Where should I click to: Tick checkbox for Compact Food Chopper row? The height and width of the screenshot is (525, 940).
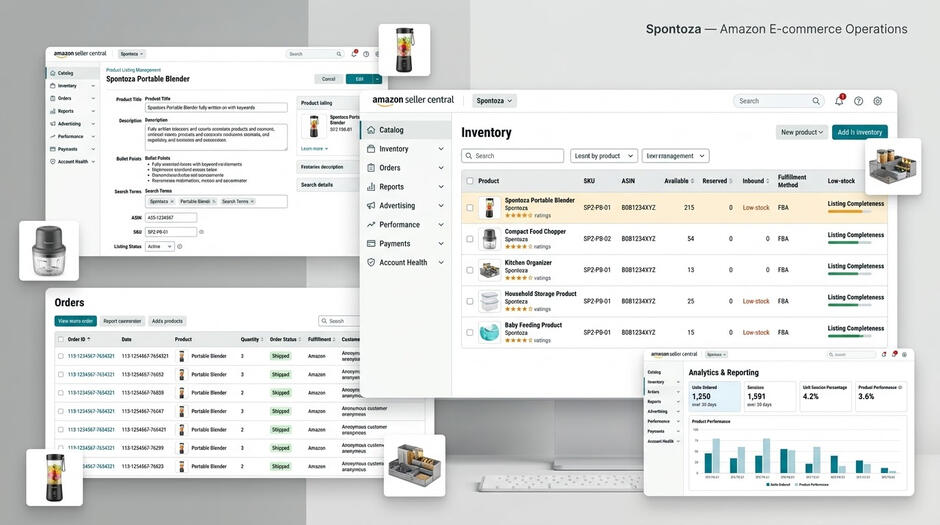coord(470,239)
